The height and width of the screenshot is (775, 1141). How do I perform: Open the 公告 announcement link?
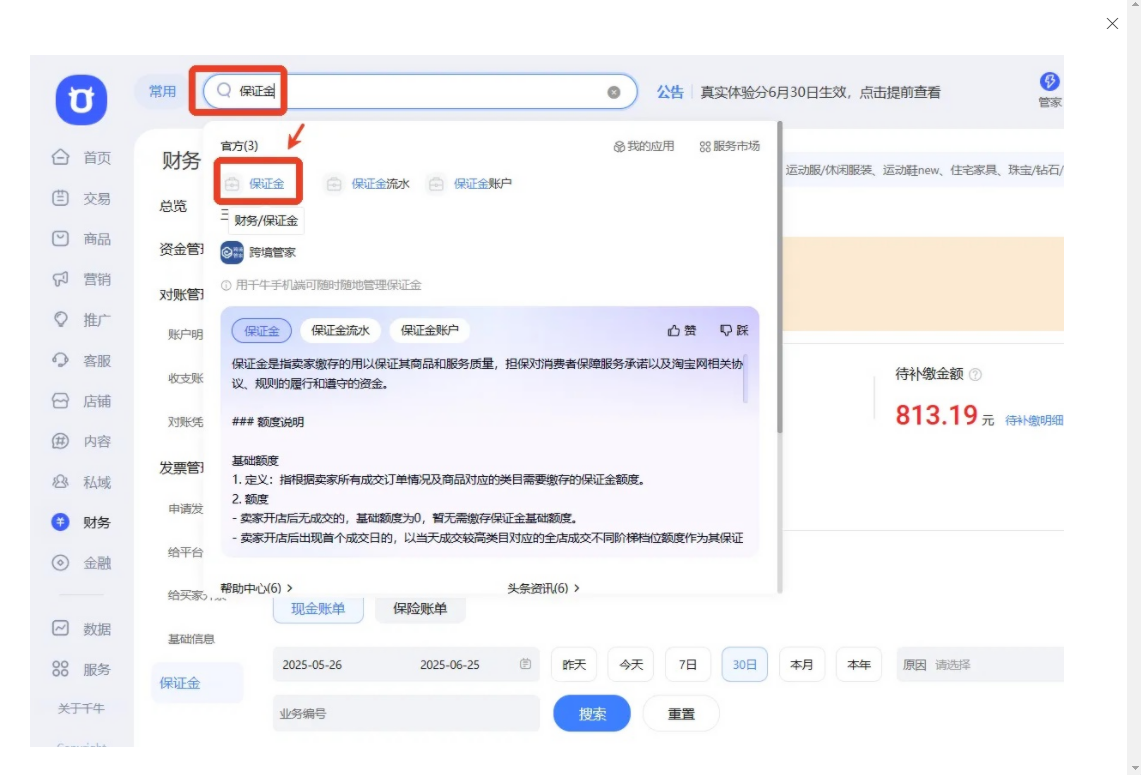(670, 92)
